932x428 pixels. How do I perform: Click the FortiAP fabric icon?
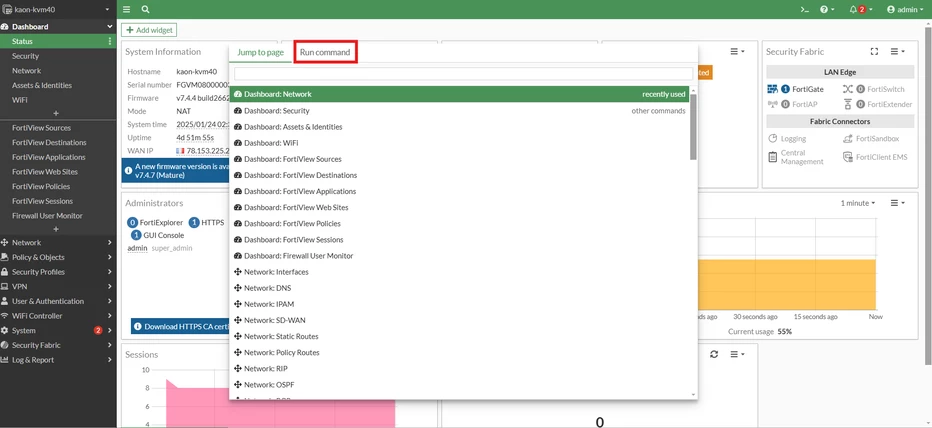[772, 104]
